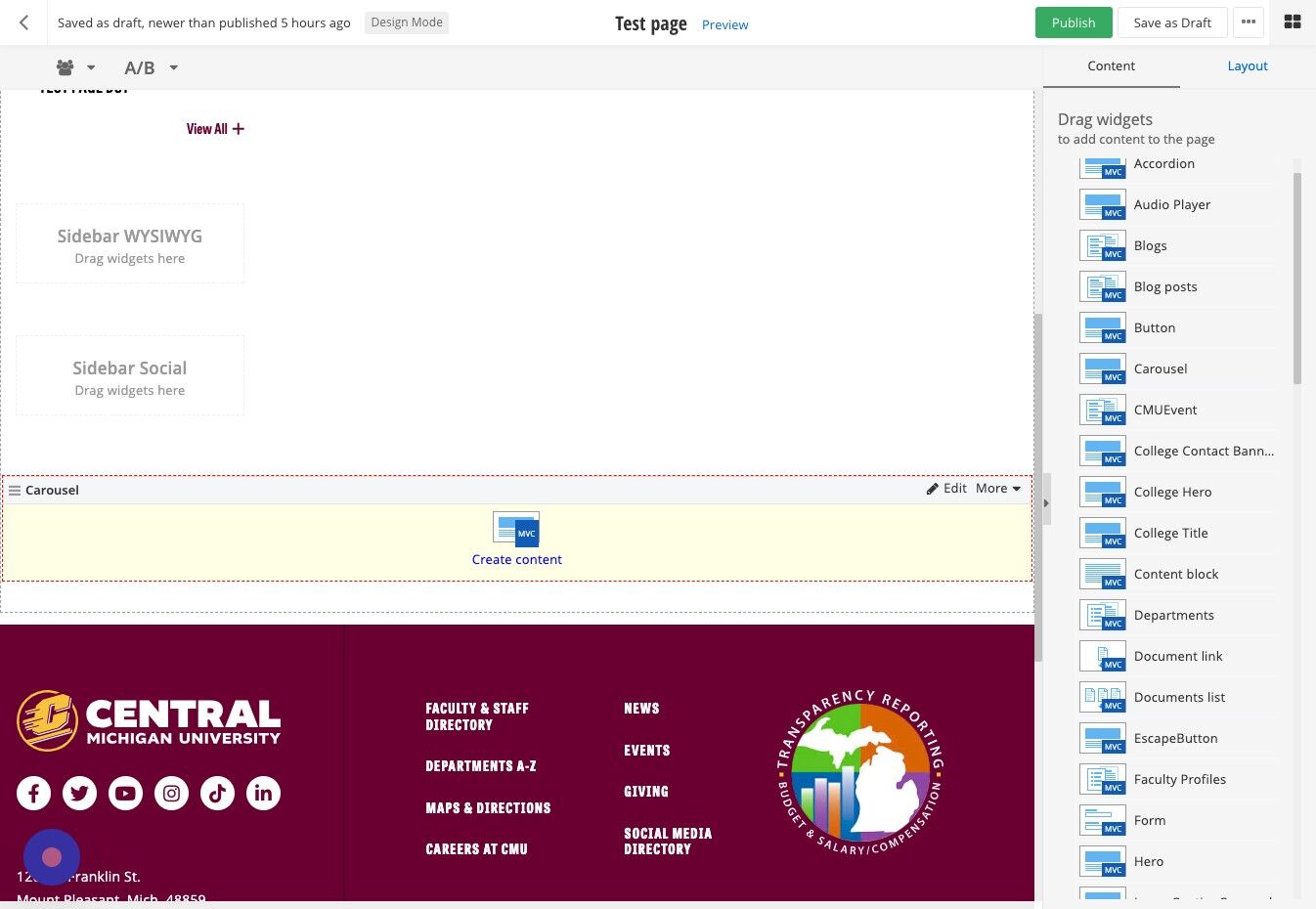Expand the More menu on Carousel widget
1316x909 pixels.
coord(998,489)
